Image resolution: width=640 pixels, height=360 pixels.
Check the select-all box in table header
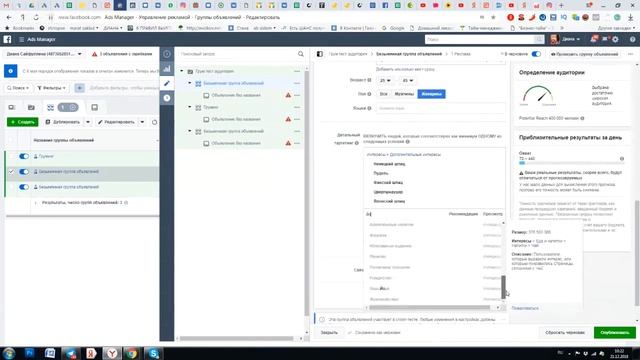(11, 140)
